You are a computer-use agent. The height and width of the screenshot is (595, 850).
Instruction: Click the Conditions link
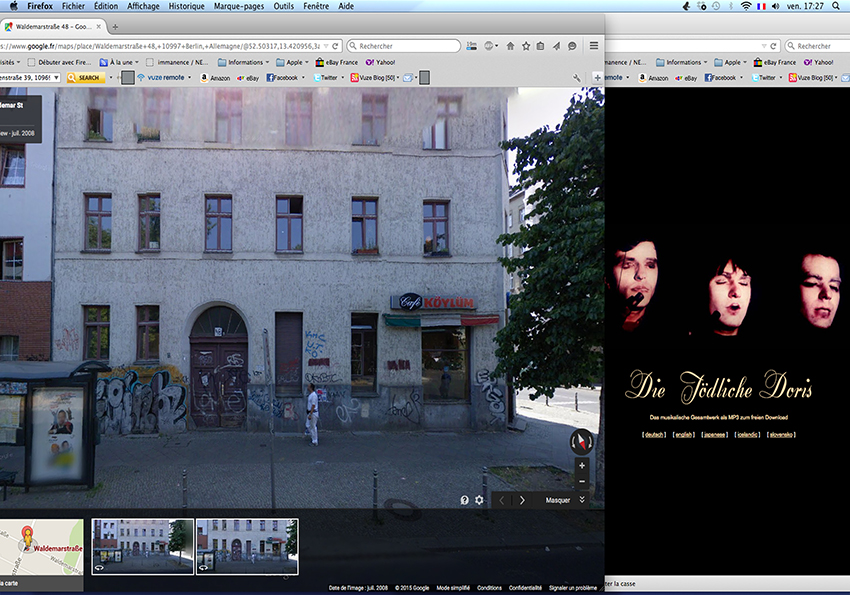[489, 588]
